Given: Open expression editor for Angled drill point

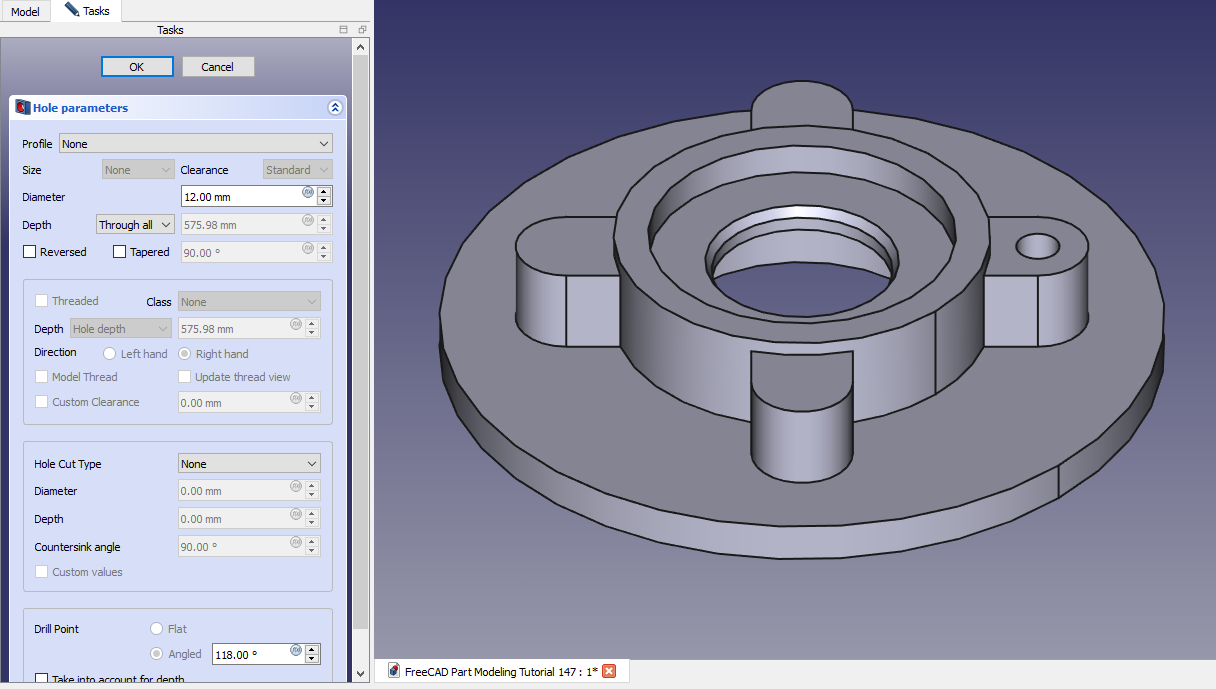Looking at the screenshot, I should point(296,650).
